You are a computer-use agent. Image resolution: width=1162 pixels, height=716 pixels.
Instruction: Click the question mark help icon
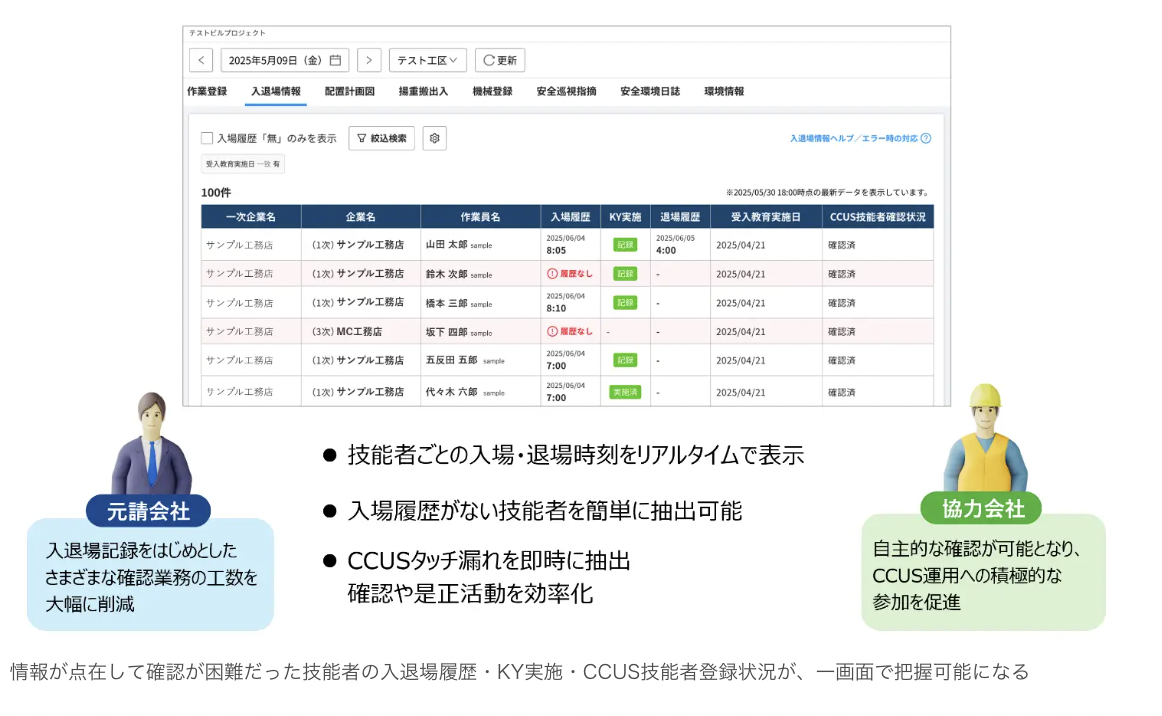(926, 139)
